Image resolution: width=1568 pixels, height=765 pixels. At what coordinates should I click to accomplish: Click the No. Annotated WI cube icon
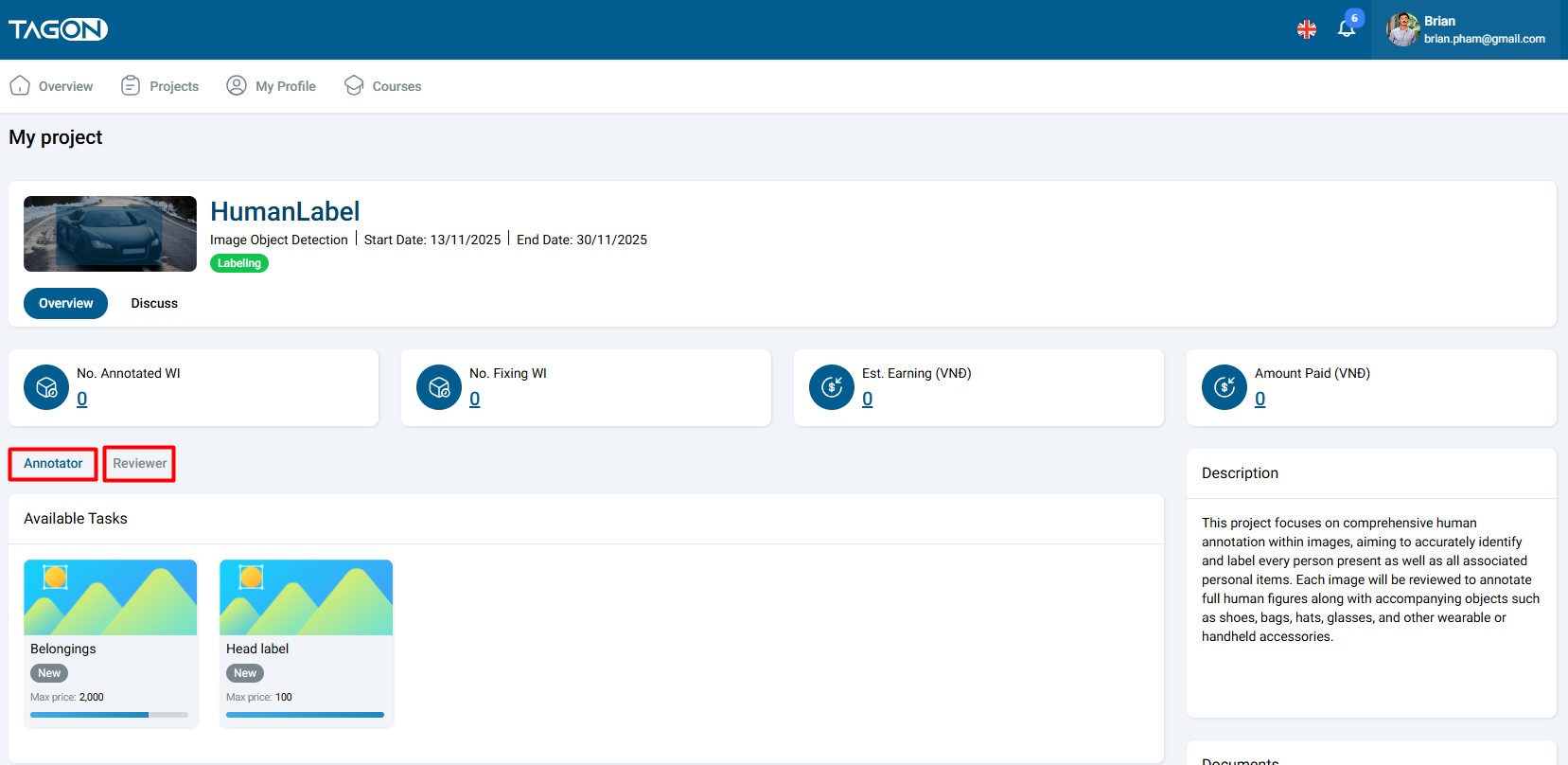46,387
